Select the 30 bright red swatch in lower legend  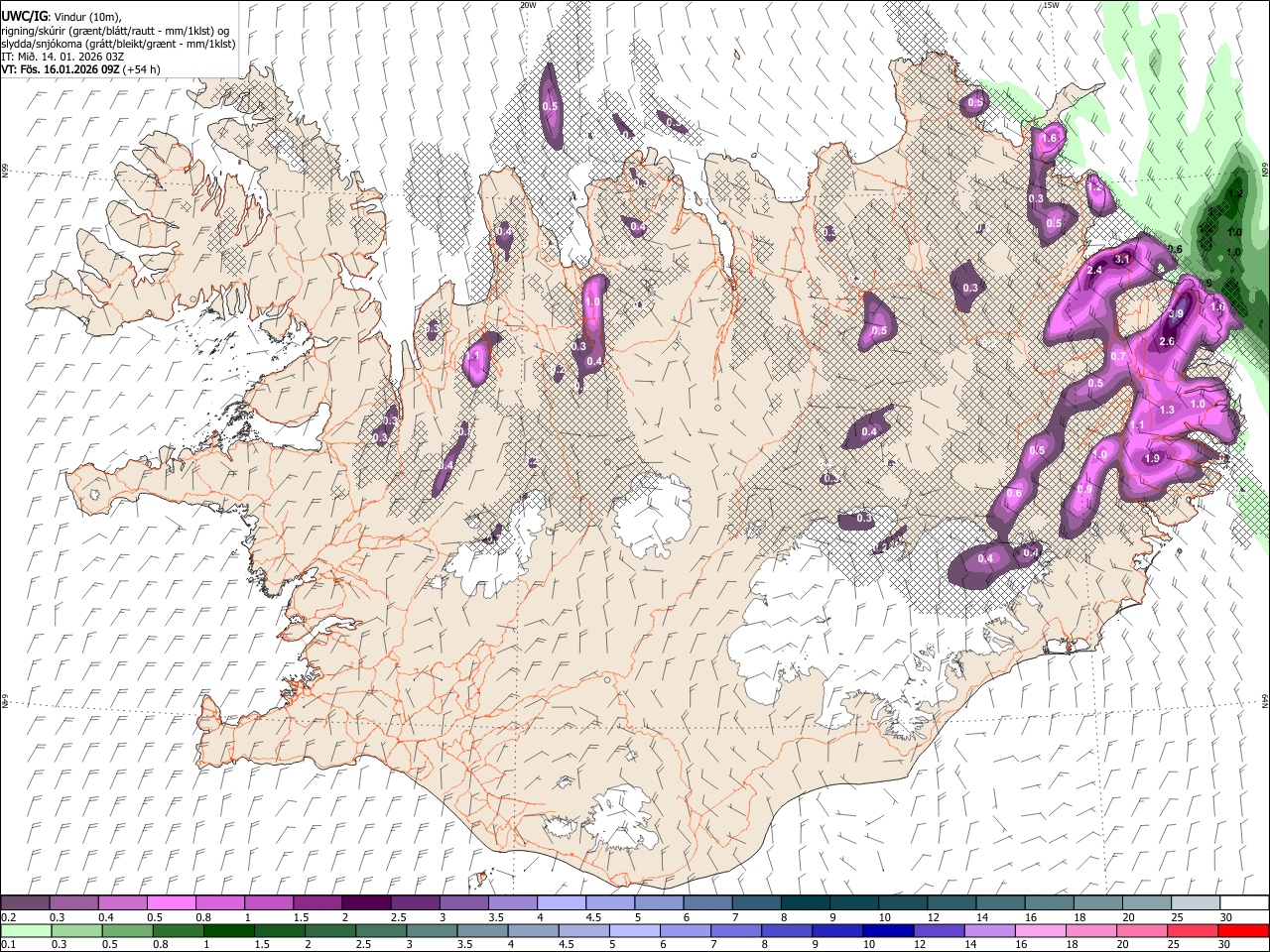pyautogui.click(x=1243, y=931)
